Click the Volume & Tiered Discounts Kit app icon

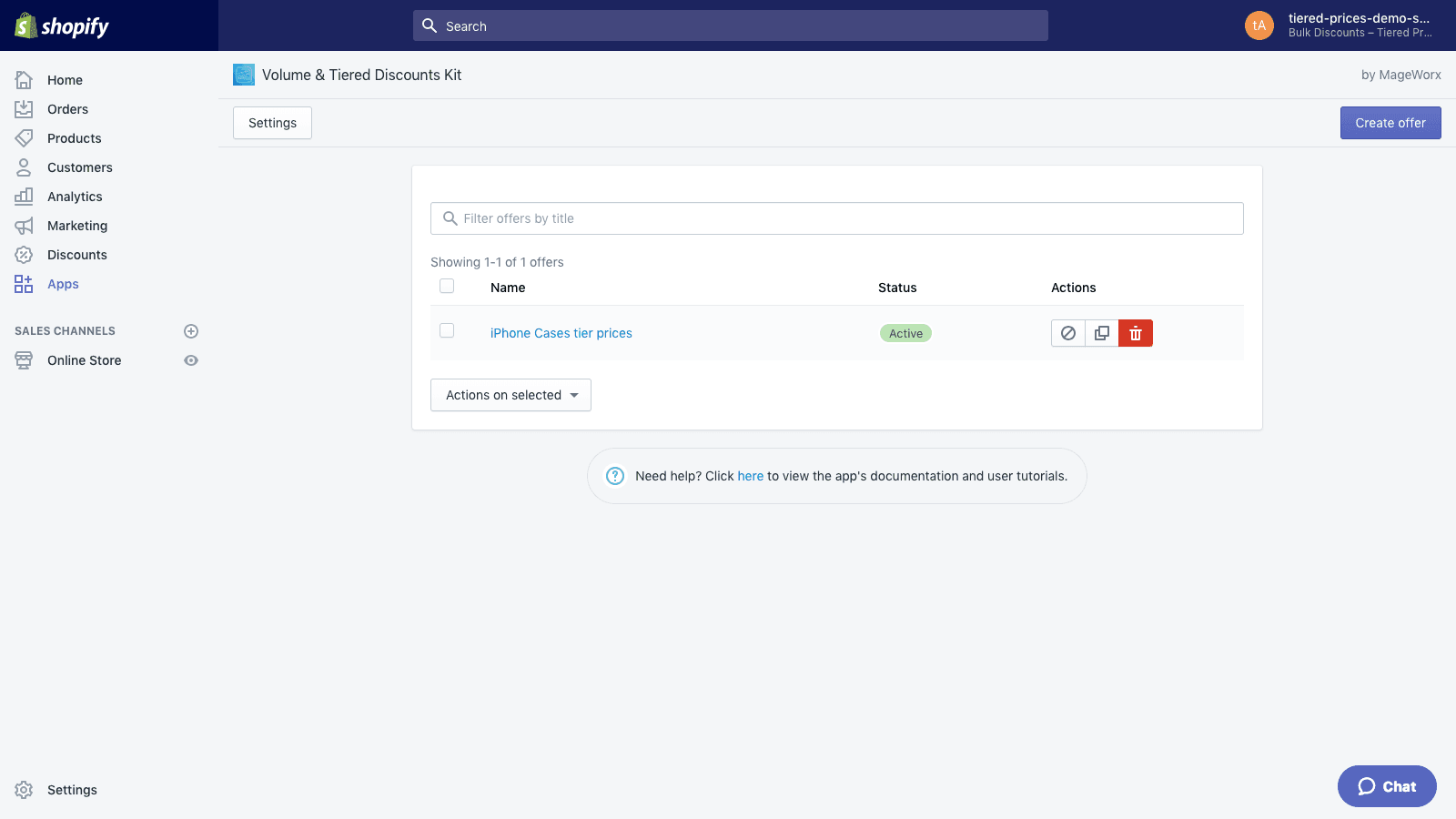point(243,75)
